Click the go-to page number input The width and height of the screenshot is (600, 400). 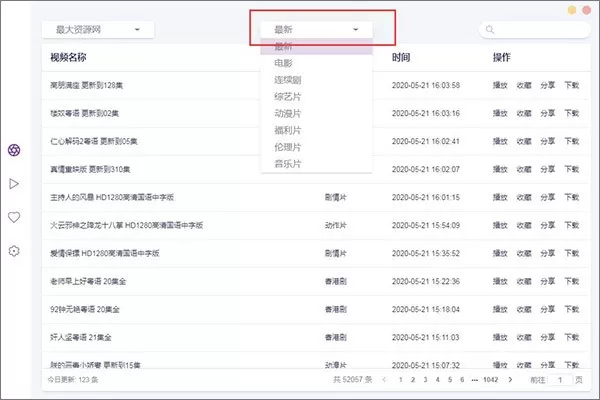(560, 380)
